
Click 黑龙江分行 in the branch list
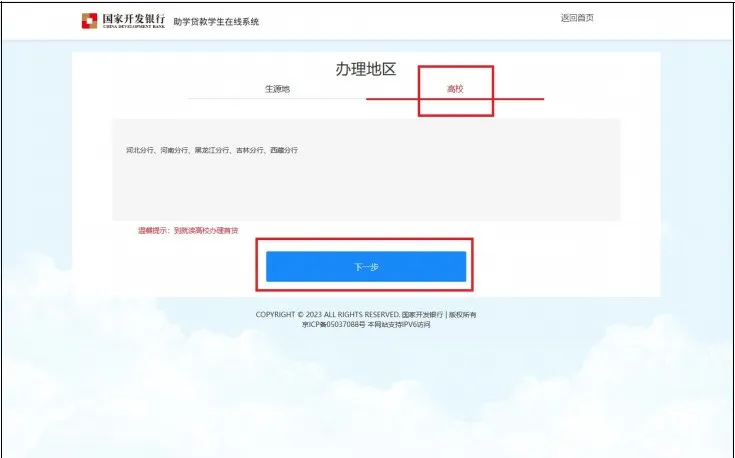pos(212,150)
